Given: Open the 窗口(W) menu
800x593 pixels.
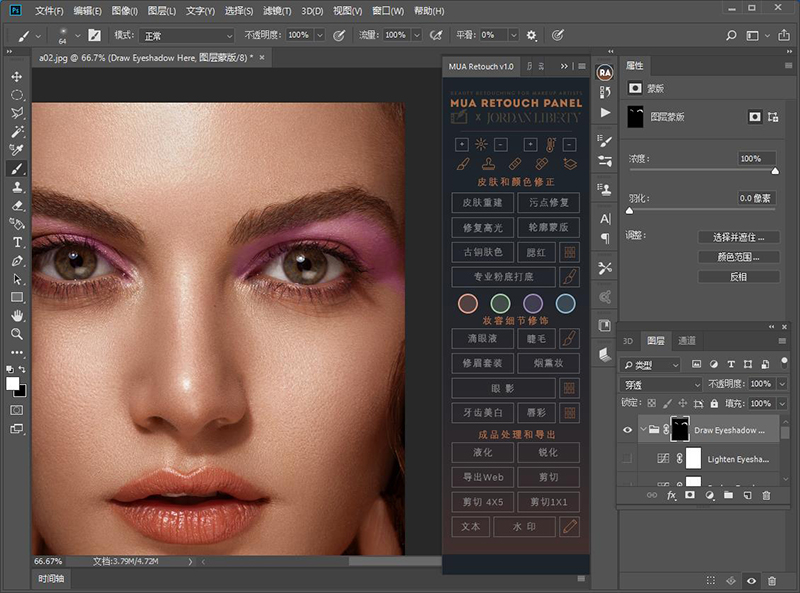Looking at the screenshot, I should (388, 11).
